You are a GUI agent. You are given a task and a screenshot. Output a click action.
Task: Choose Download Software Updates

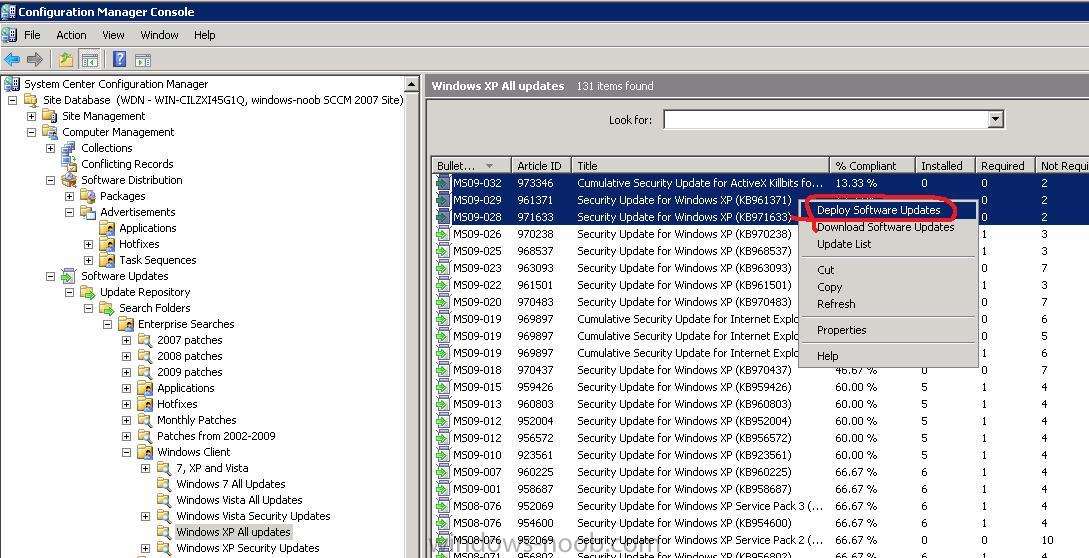click(x=886, y=227)
